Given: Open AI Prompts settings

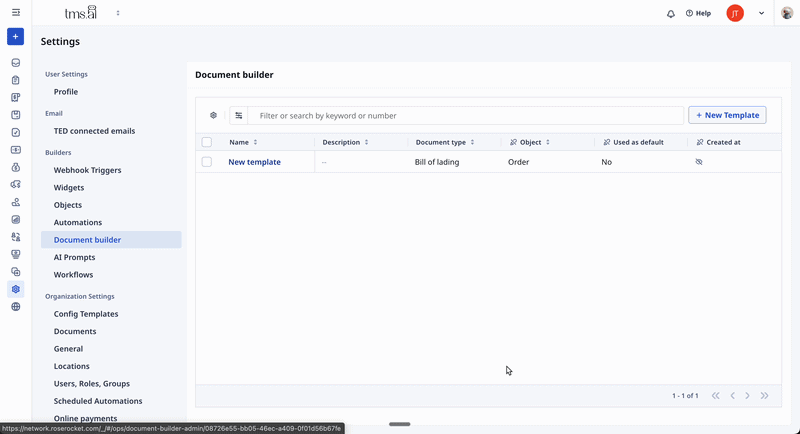Looking at the screenshot, I should point(74,257).
